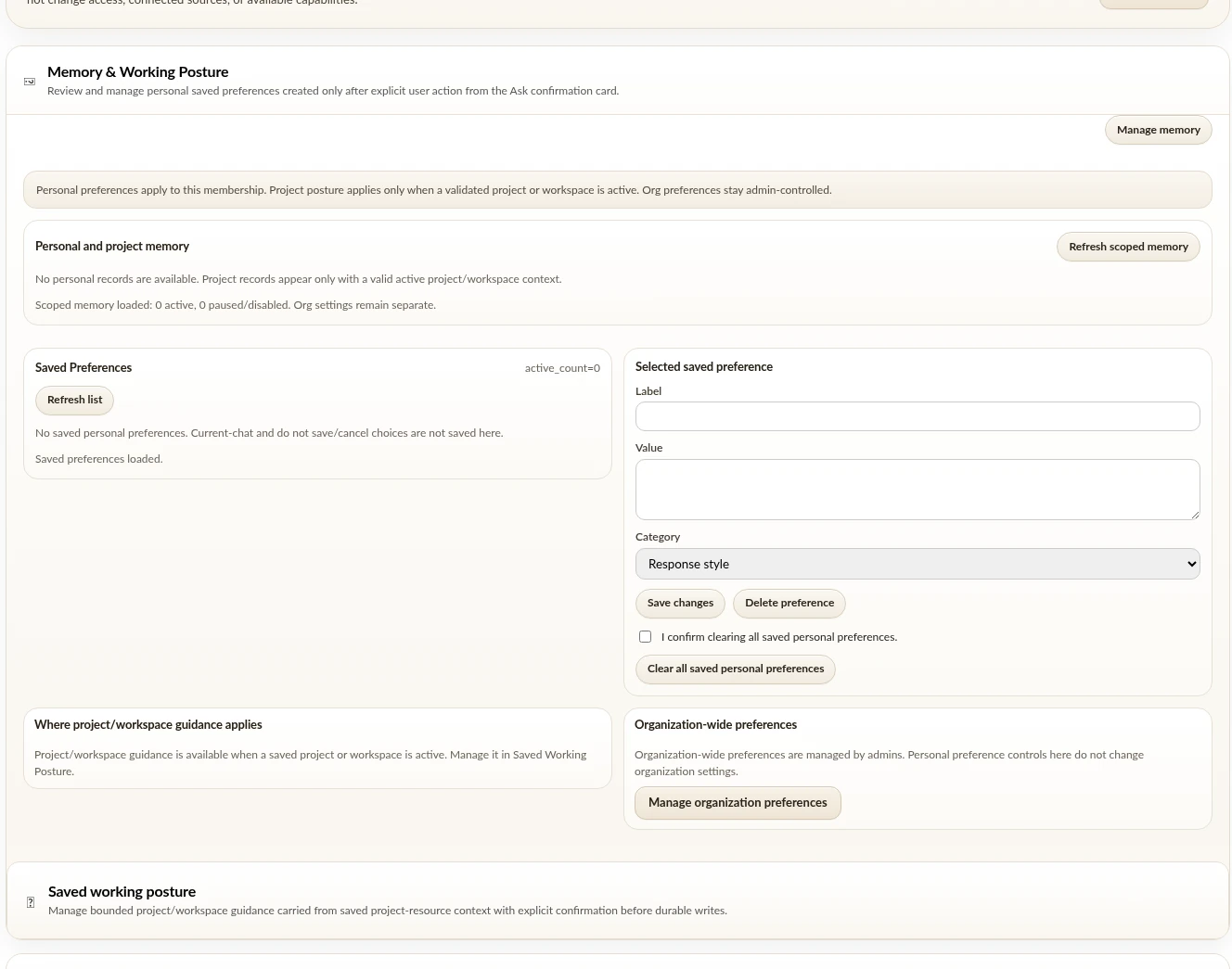Delete the selected preference
The height and width of the screenshot is (969, 1232).
click(x=789, y=604)
